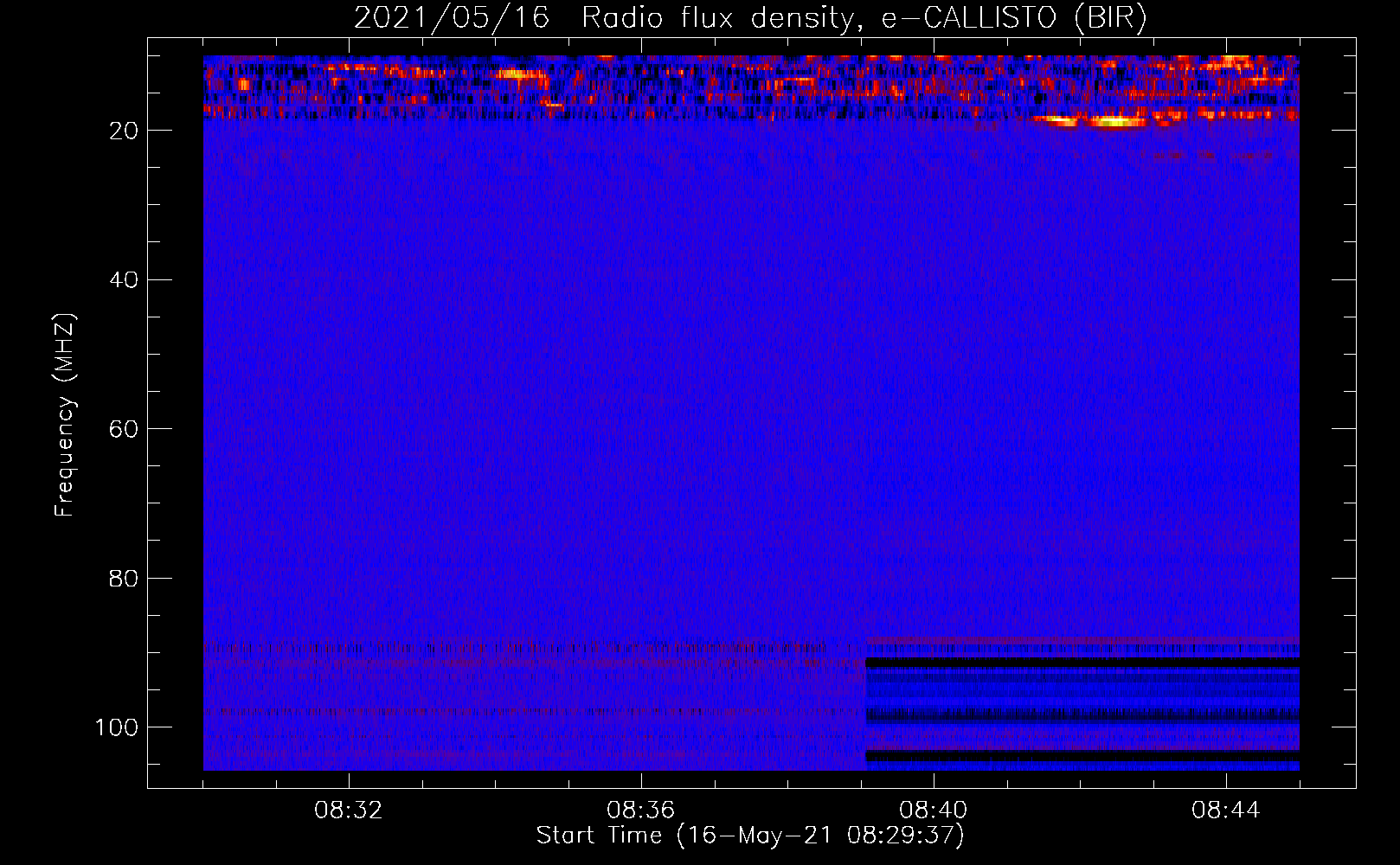Screen dimensions: 1400x865
Task: Click the thick black band near 91 MHz
Action: coord(1082,663)
